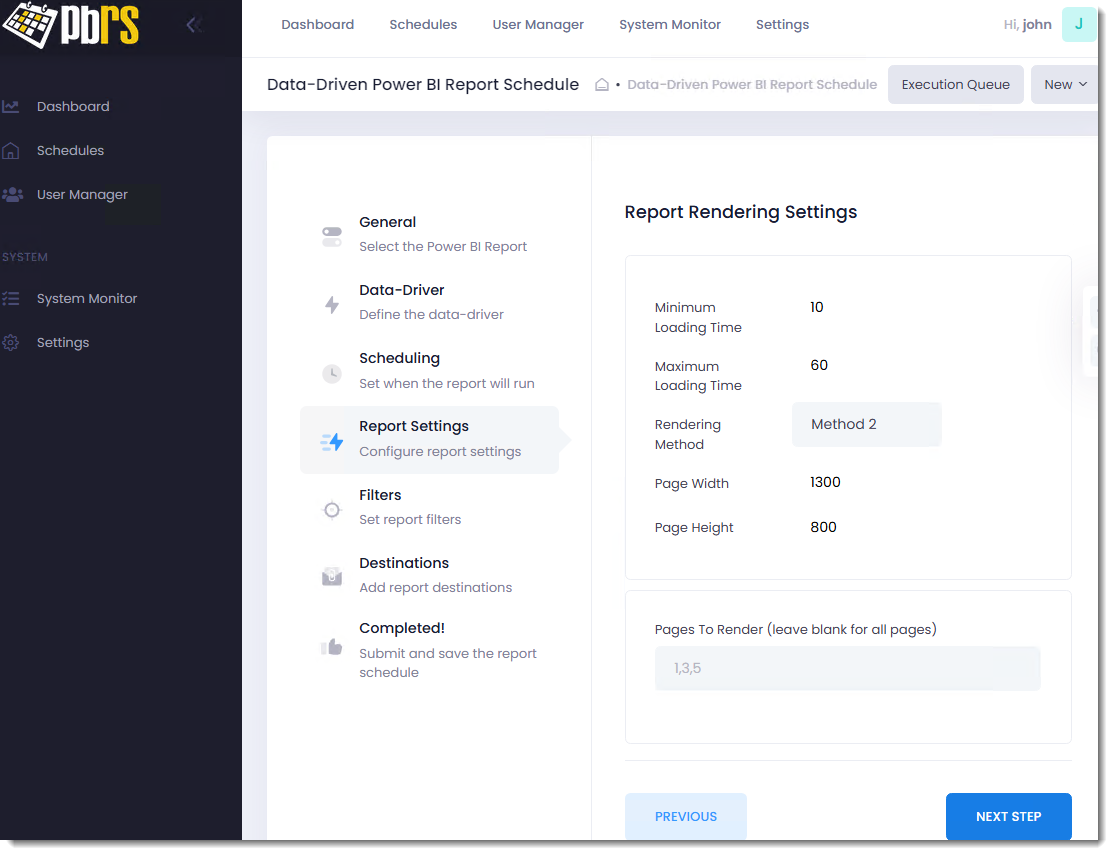
Task: Click the Schedules house icon in the sidebar
Action: (x=11, y=150)
